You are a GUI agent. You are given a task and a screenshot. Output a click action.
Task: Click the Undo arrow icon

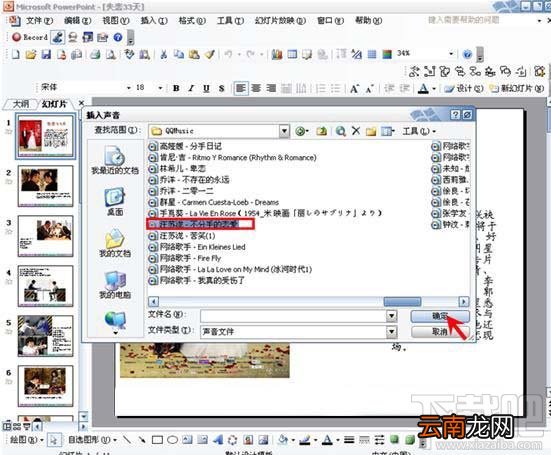[228, 54]
